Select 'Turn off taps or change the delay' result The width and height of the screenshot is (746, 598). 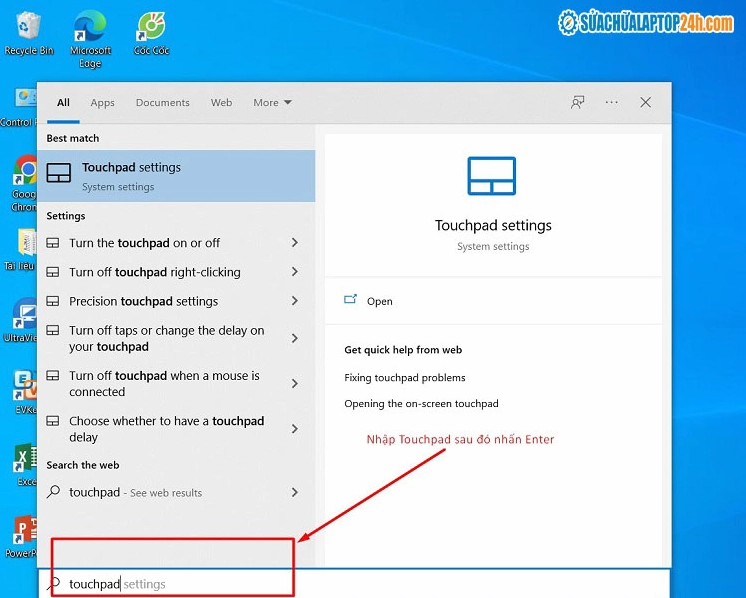click(176, 338)
